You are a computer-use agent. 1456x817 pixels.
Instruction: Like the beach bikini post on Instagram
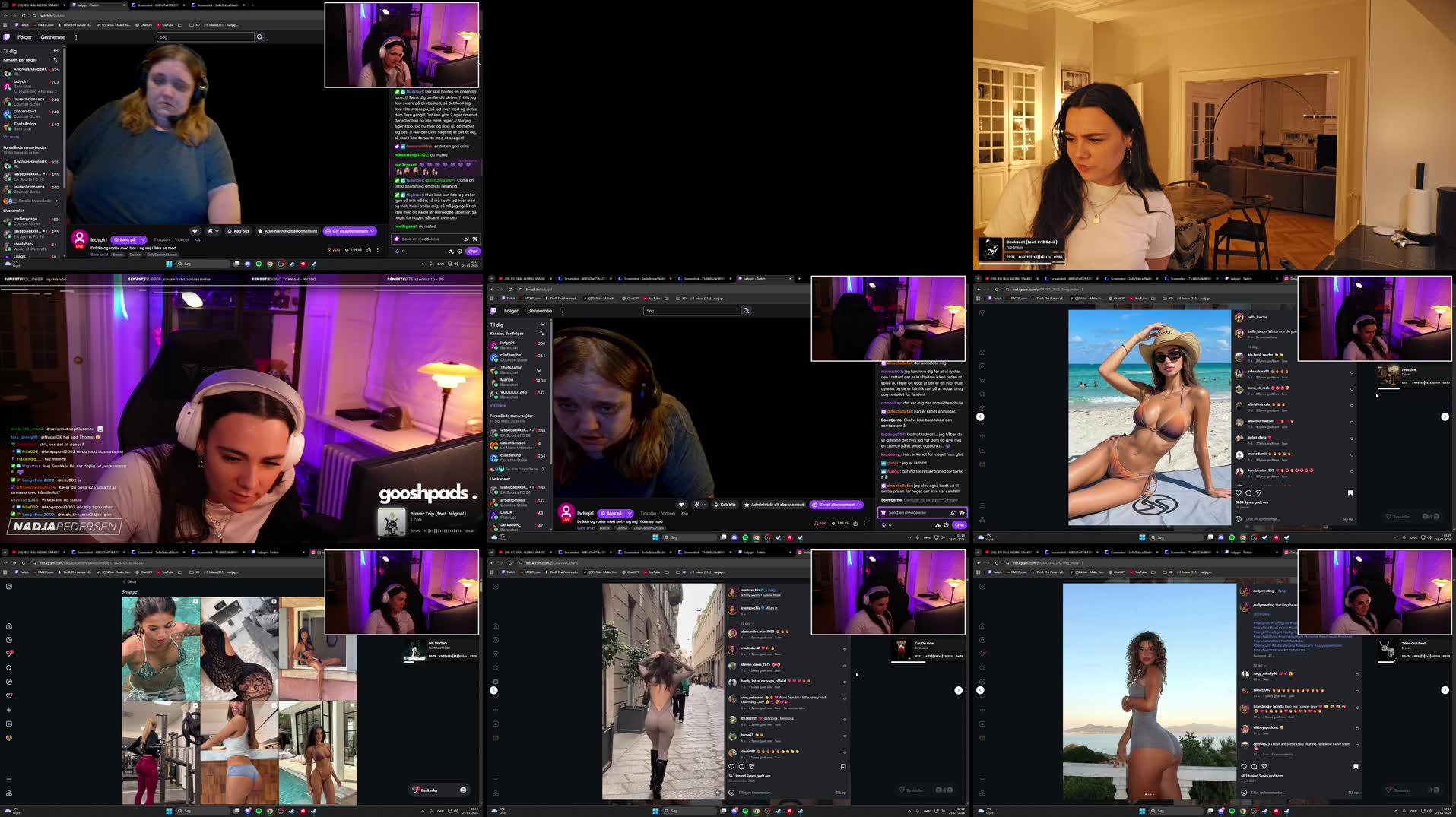(1239, 493)
